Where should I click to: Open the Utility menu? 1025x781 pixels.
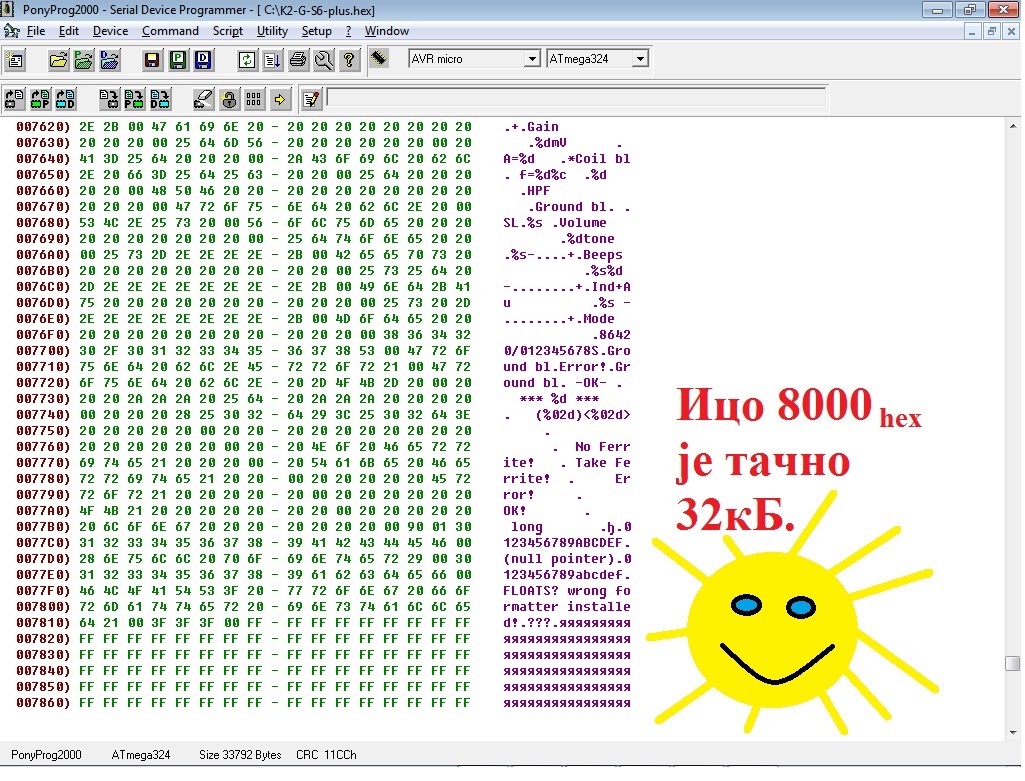click(x=272, y=31)
